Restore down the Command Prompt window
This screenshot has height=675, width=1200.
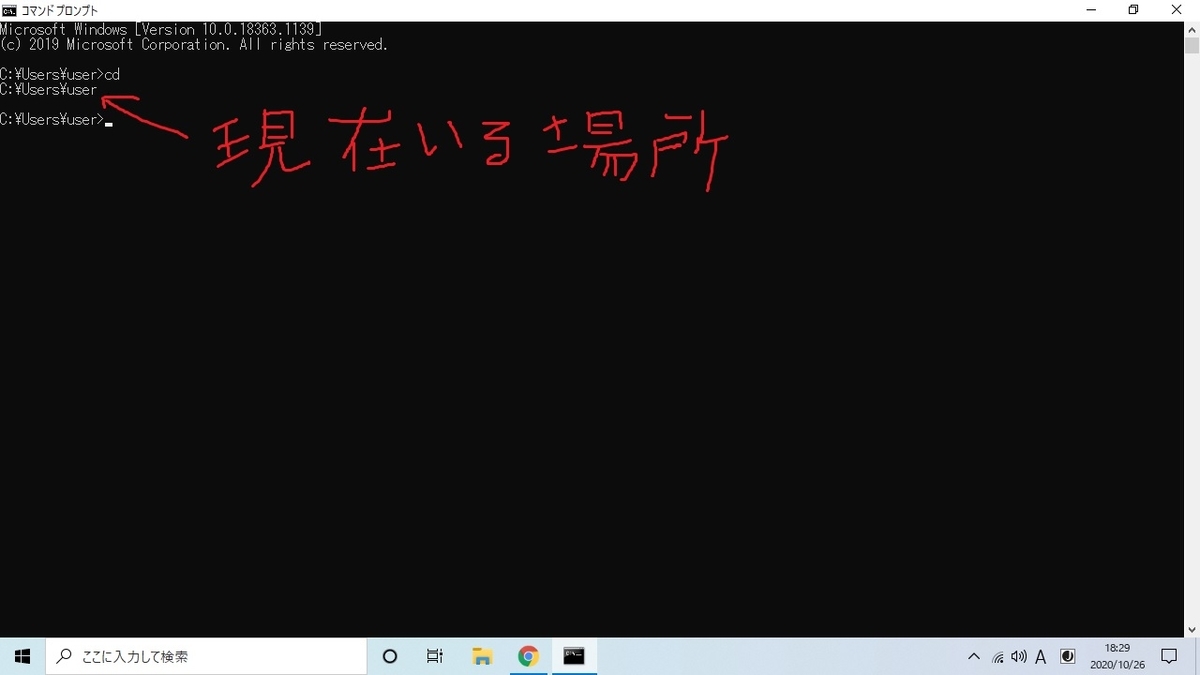[1133, 10]
